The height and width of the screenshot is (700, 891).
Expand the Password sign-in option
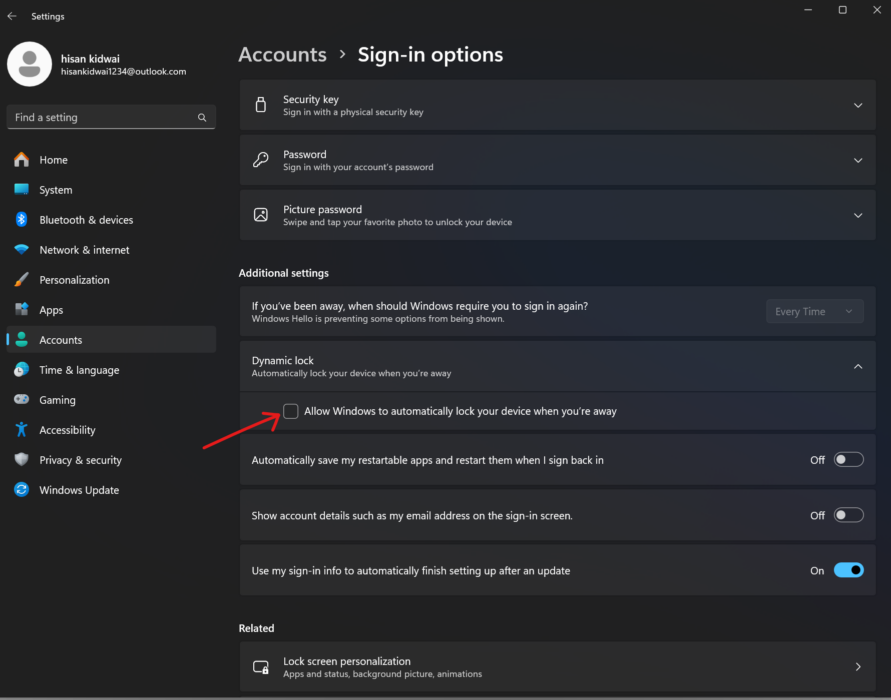pyautogui.click(x=857, y=159)
